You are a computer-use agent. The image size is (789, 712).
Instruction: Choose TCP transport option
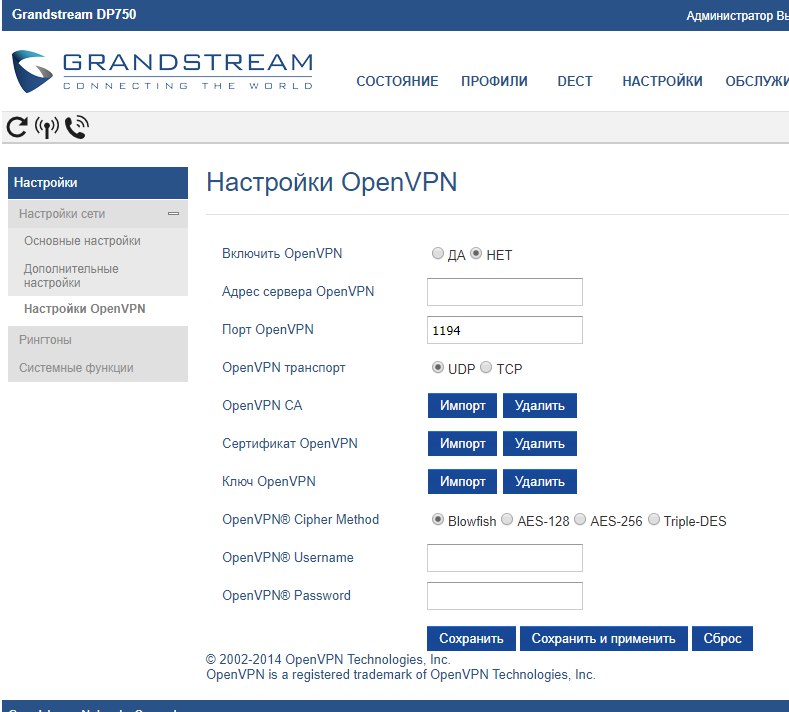coord(486,367)
